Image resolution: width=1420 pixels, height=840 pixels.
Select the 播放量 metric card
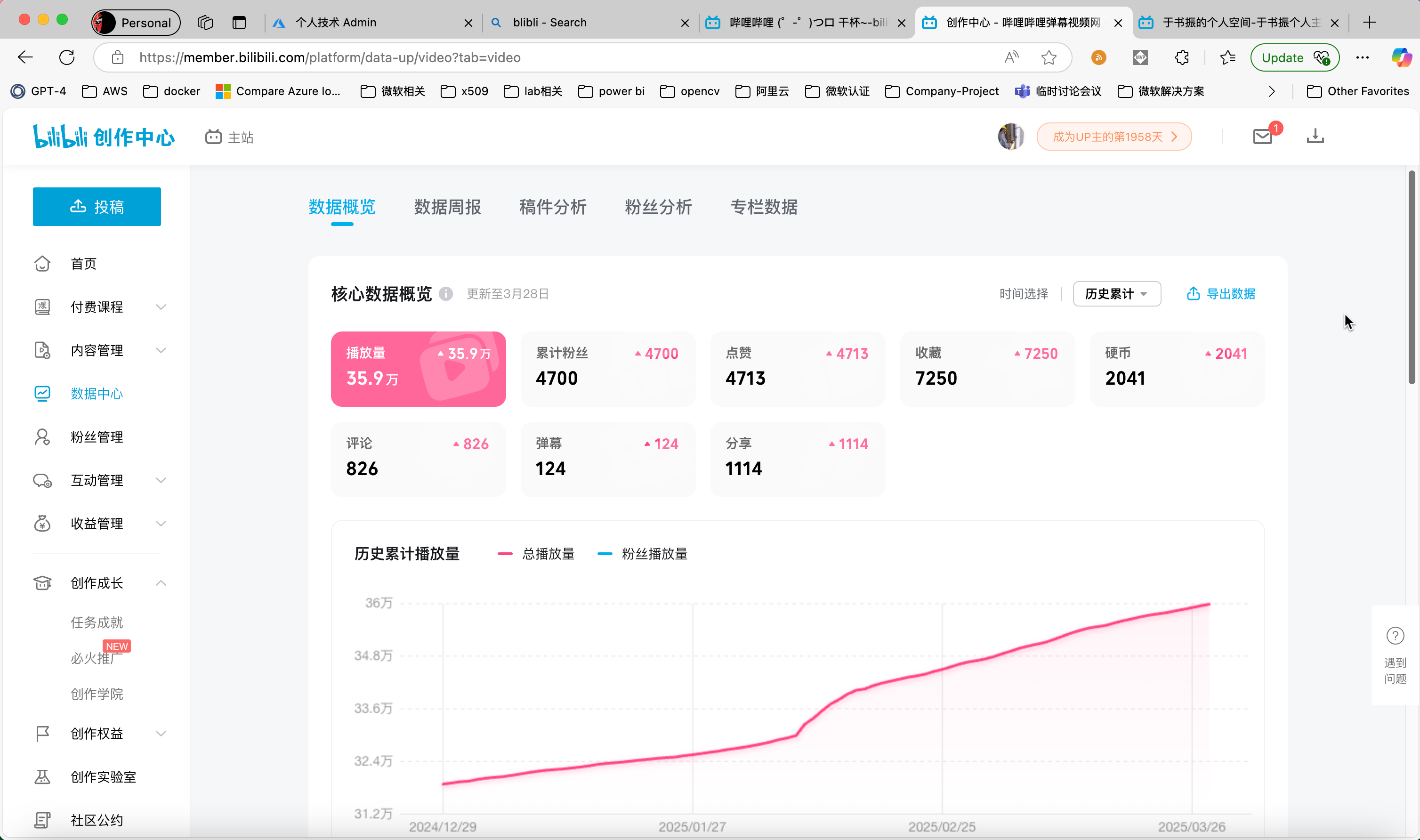(x=418, y=369)
